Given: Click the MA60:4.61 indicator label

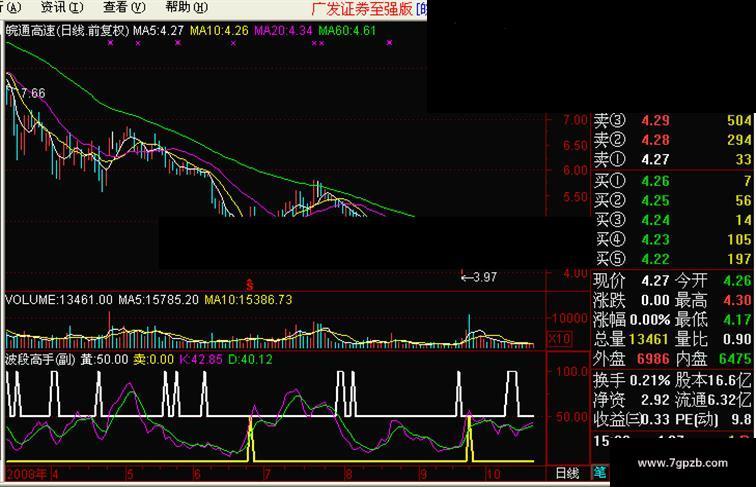Looking at the screenshot, I should [x=347, y=30].
